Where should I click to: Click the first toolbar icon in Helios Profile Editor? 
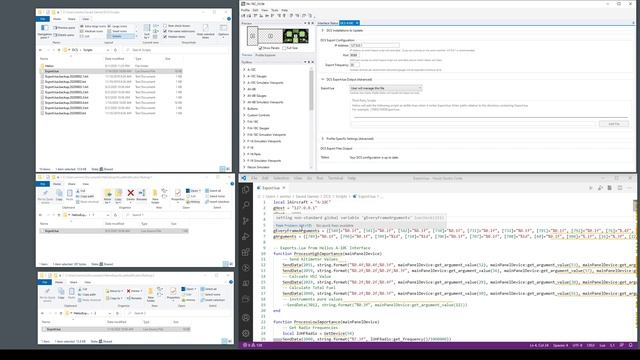[x=244, y=16]
